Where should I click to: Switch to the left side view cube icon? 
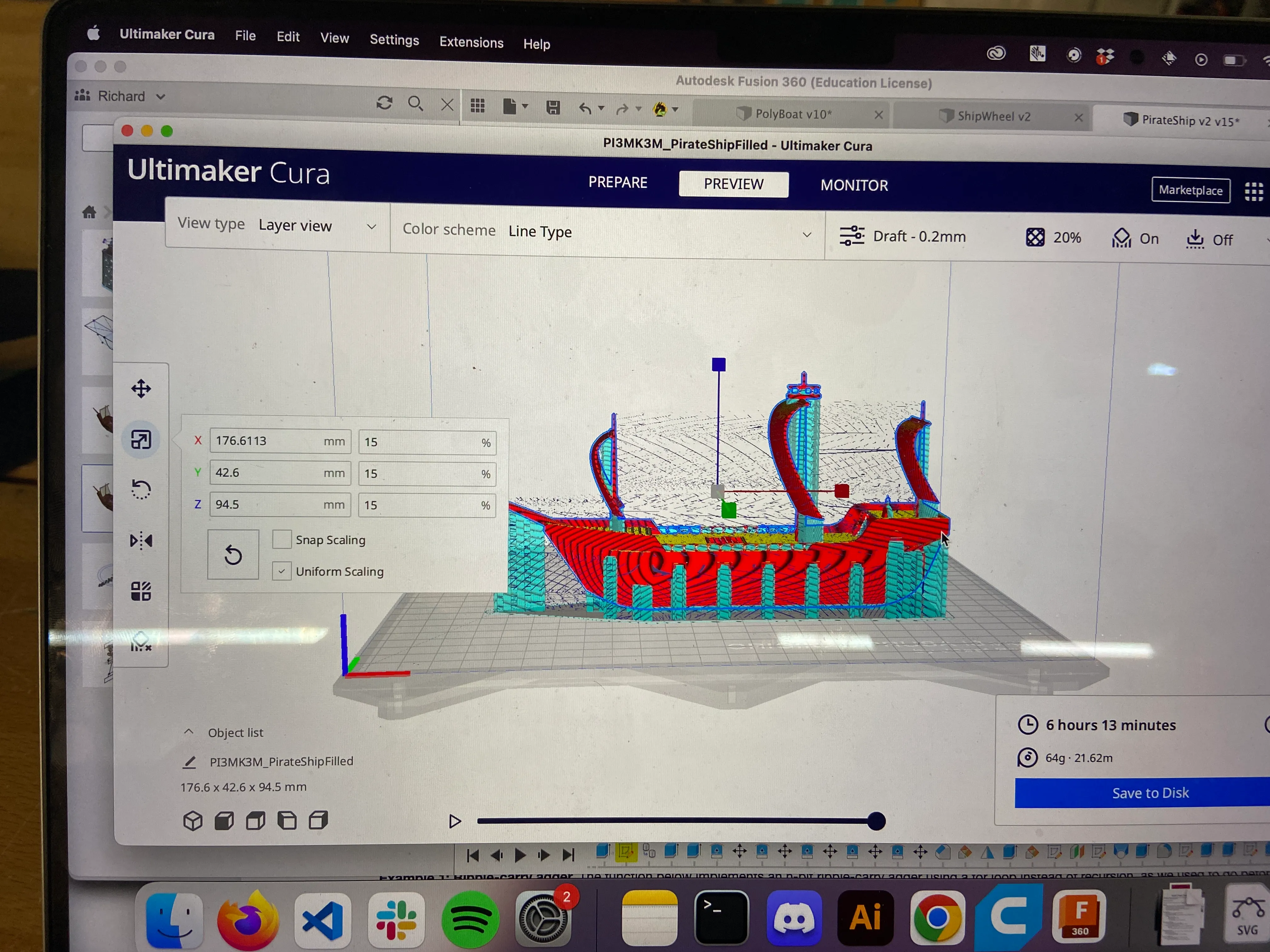(287, 821)
